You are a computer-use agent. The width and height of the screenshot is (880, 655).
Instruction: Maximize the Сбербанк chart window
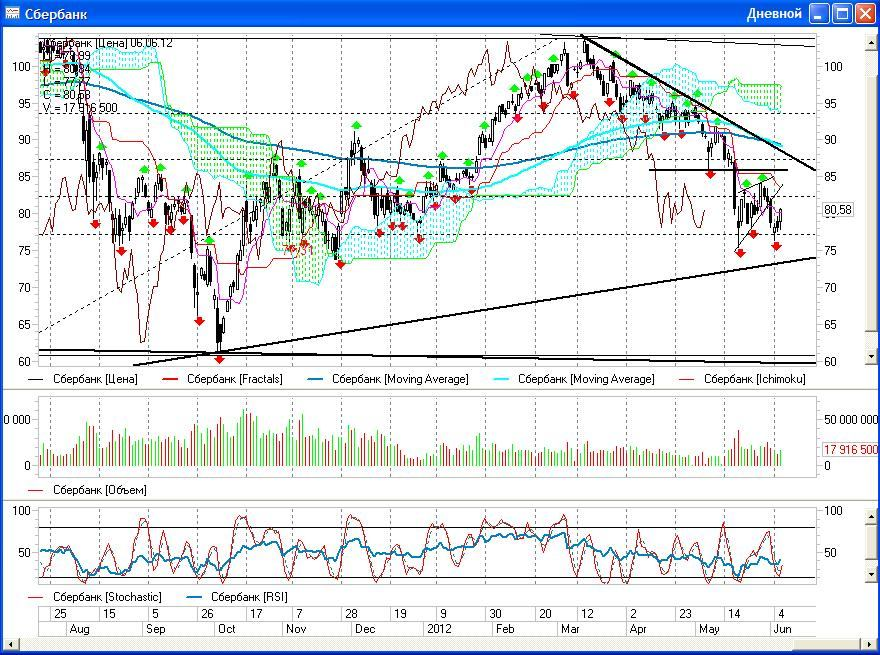coord(842,13)
